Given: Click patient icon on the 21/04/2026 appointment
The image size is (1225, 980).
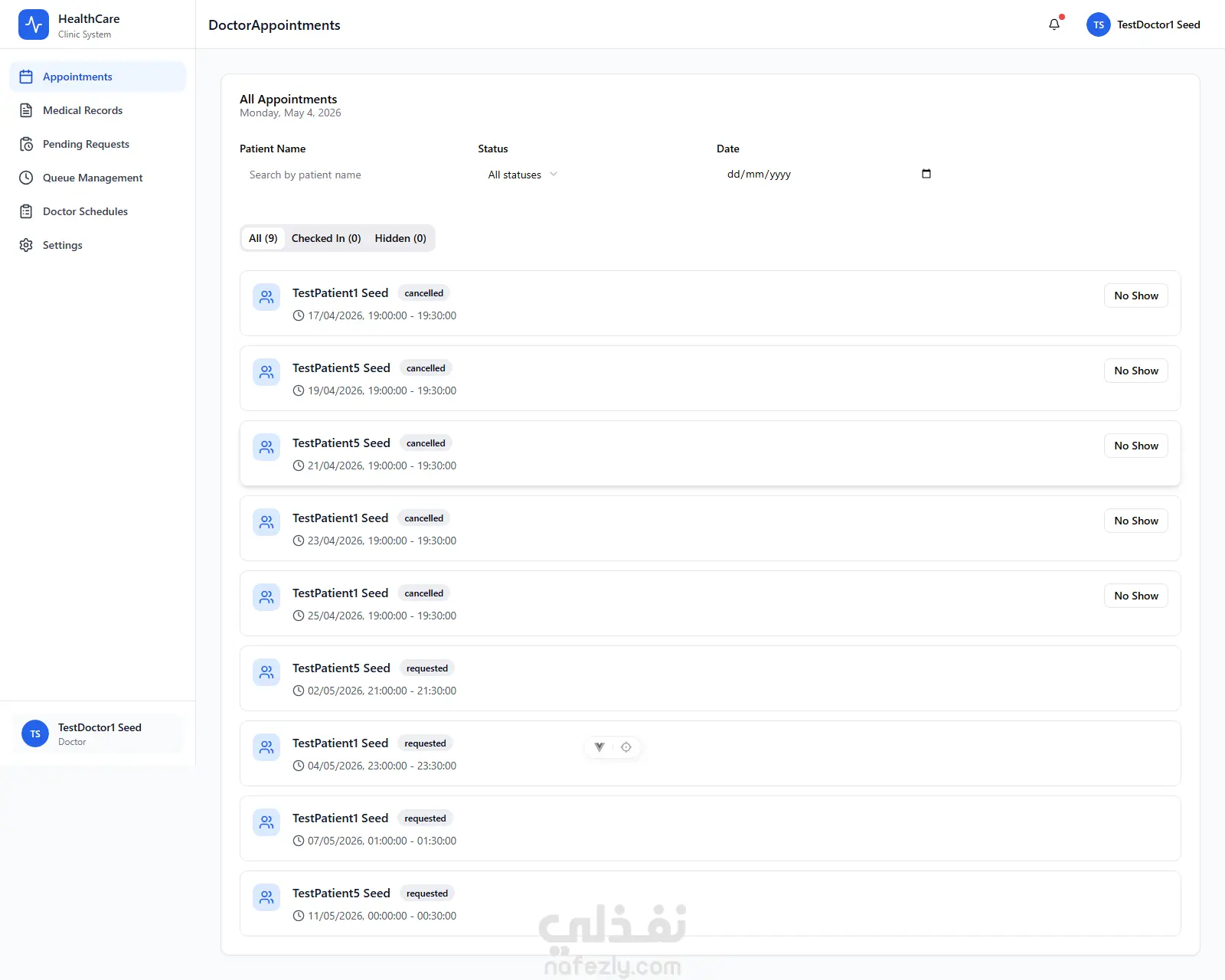Looking at the screenshot, I should pyautogui.click(x=266, y=447).
